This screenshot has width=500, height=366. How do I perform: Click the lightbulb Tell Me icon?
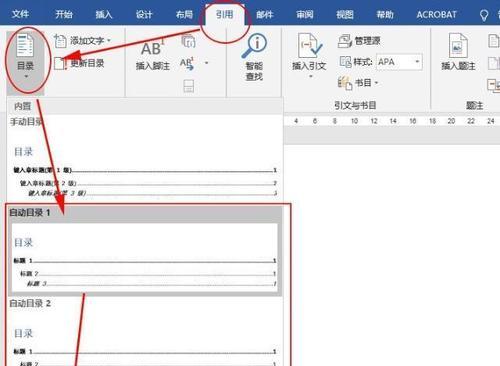[x=484, y=15]
